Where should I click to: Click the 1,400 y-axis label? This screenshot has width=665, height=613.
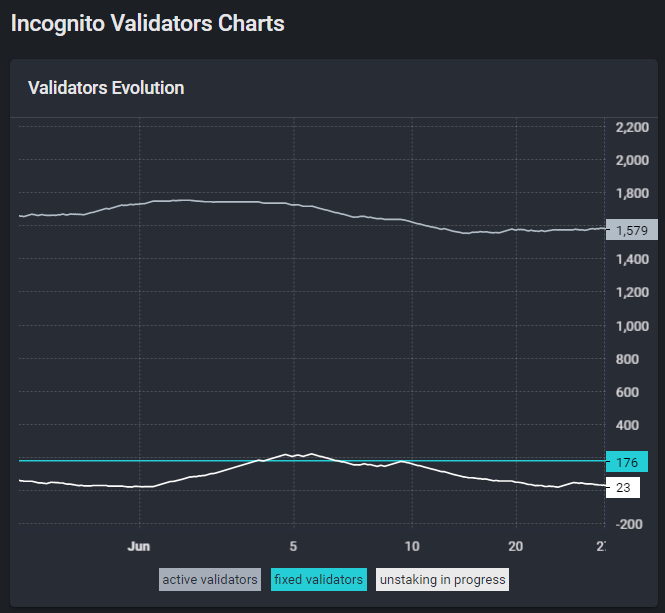click(x=632, y=259)
